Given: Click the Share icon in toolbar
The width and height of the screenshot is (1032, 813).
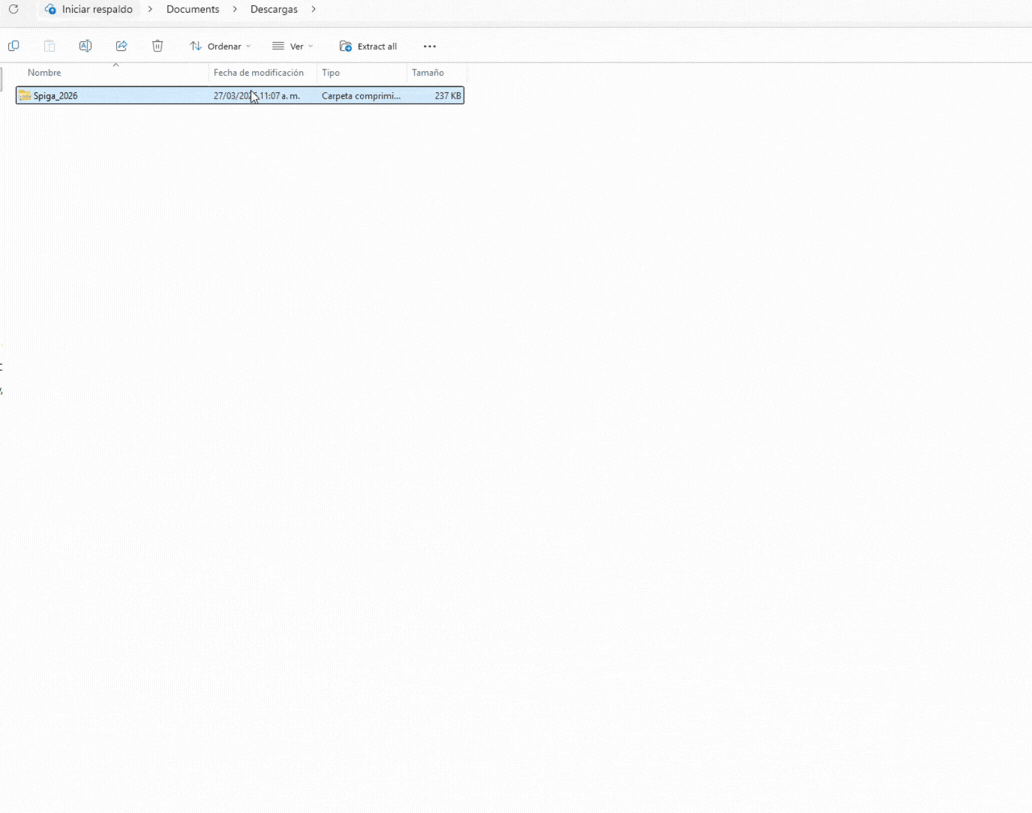Looking at the screenshot, I should pos(121,46).
